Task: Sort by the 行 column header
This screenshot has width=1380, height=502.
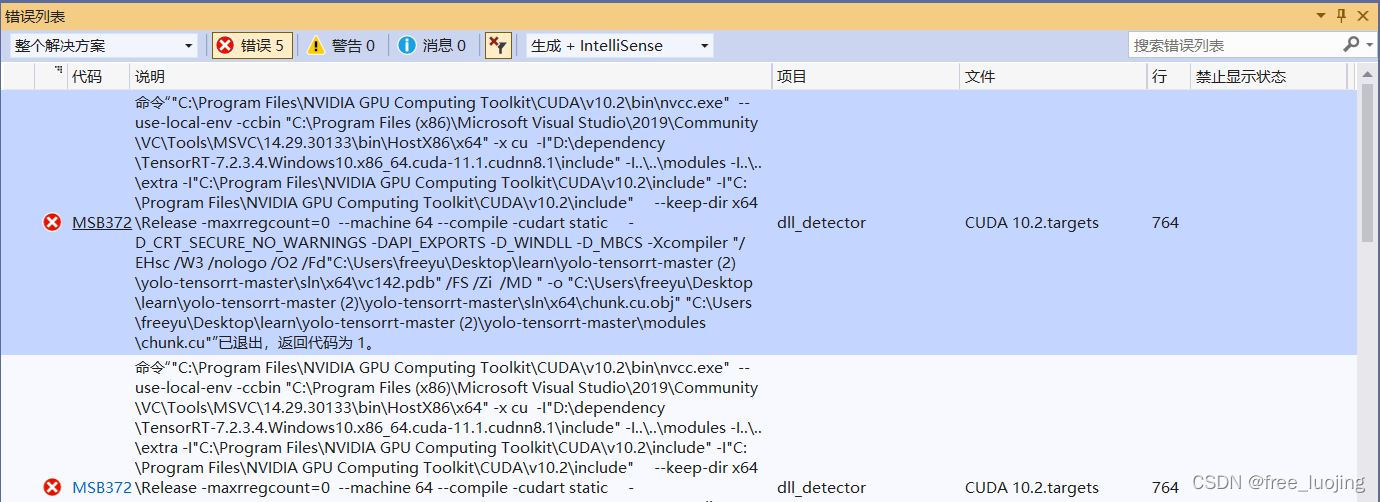Action: click(x=1168, y=76)
